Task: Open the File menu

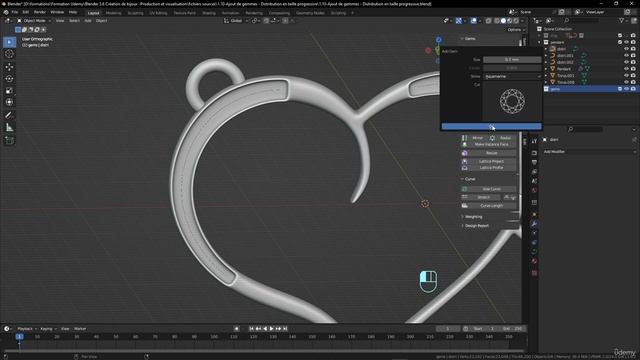Action: point(15,12)
